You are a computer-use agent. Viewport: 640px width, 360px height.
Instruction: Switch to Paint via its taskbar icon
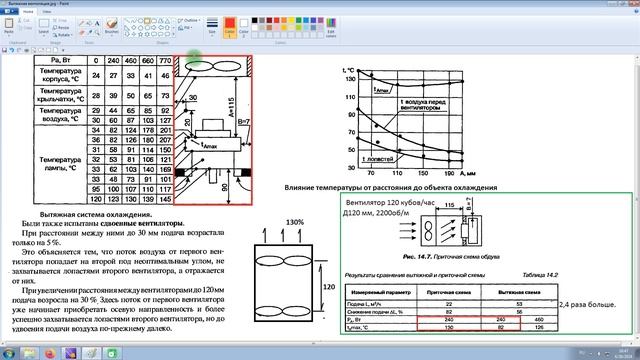click(x=91, y=353)
